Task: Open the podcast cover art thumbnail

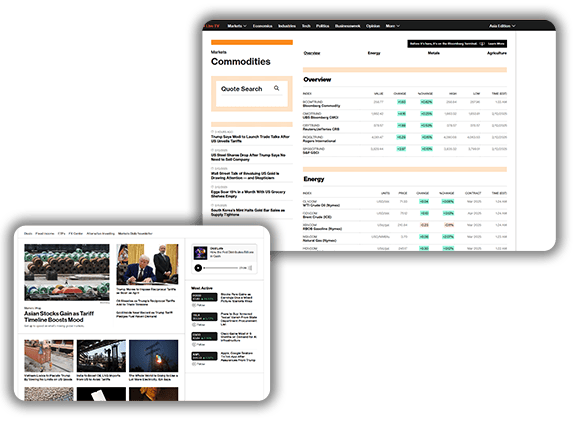Action: tap(200, 253)
